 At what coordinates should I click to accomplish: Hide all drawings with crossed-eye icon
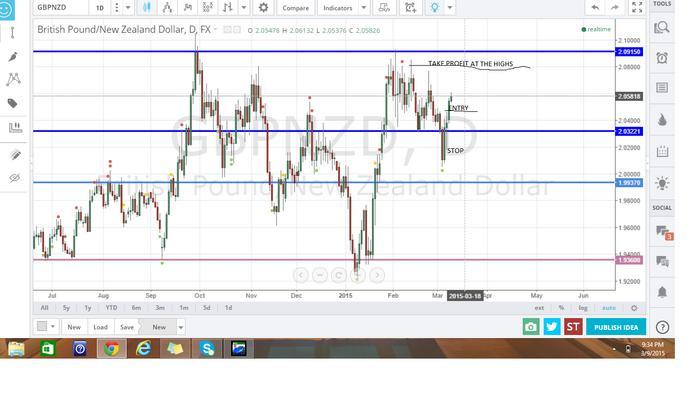(15, 178)
